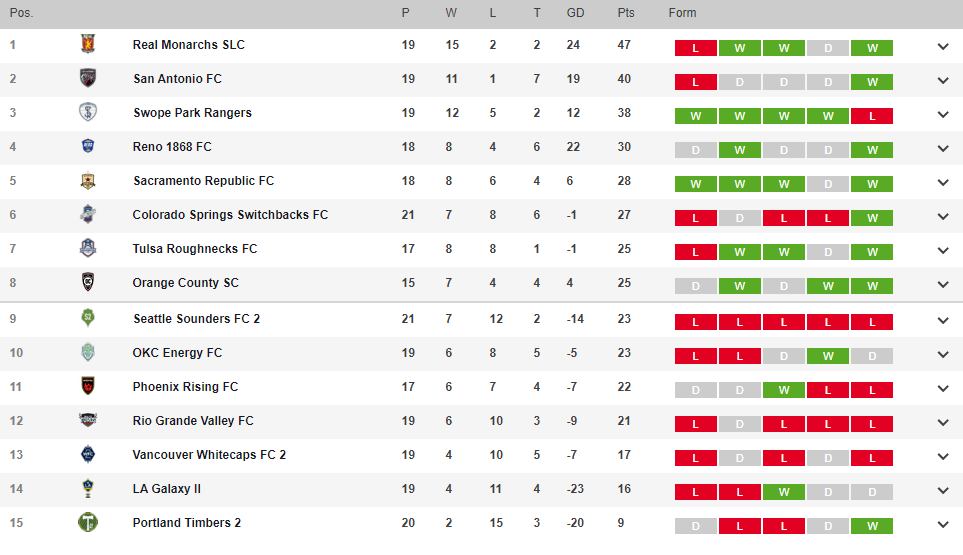Viewport: 963px width, 555px height.
Task: Expand the Vancouver Whitecaps FC 2 row
Action: tap(943, 456)
